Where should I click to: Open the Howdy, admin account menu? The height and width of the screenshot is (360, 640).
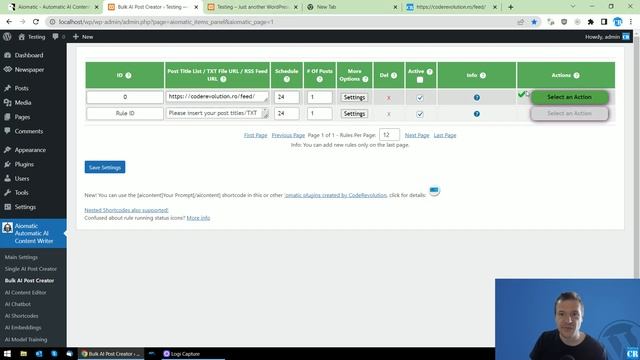(x=607, y=37)
